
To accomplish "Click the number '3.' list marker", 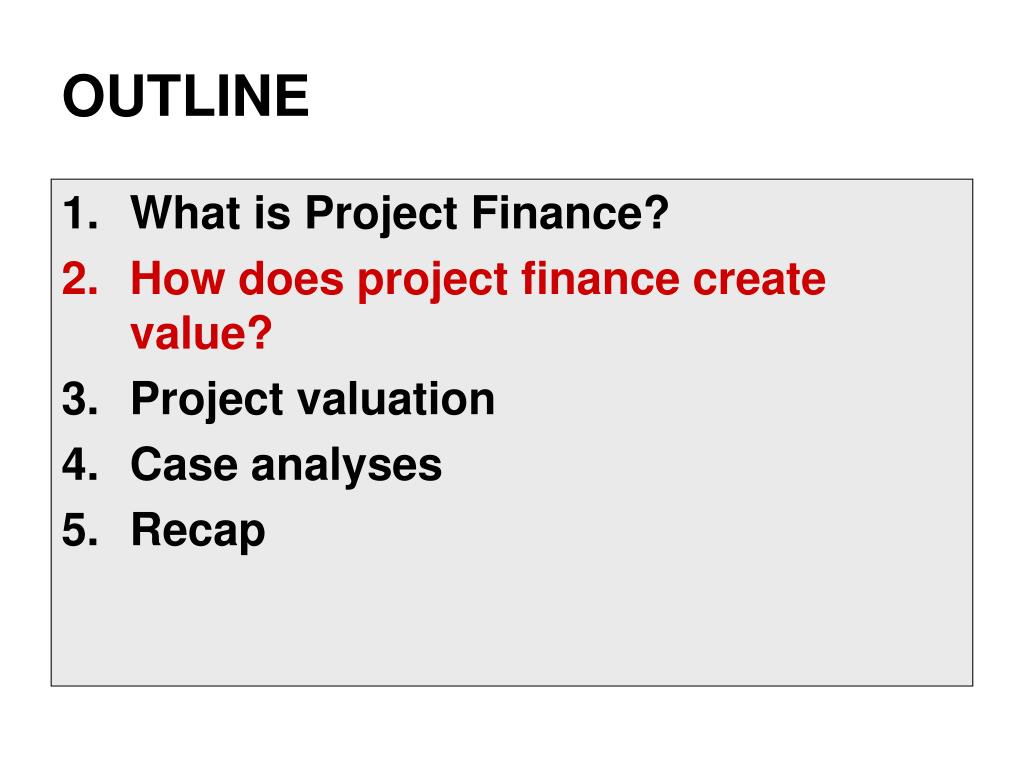I will [x=80, y=399].
